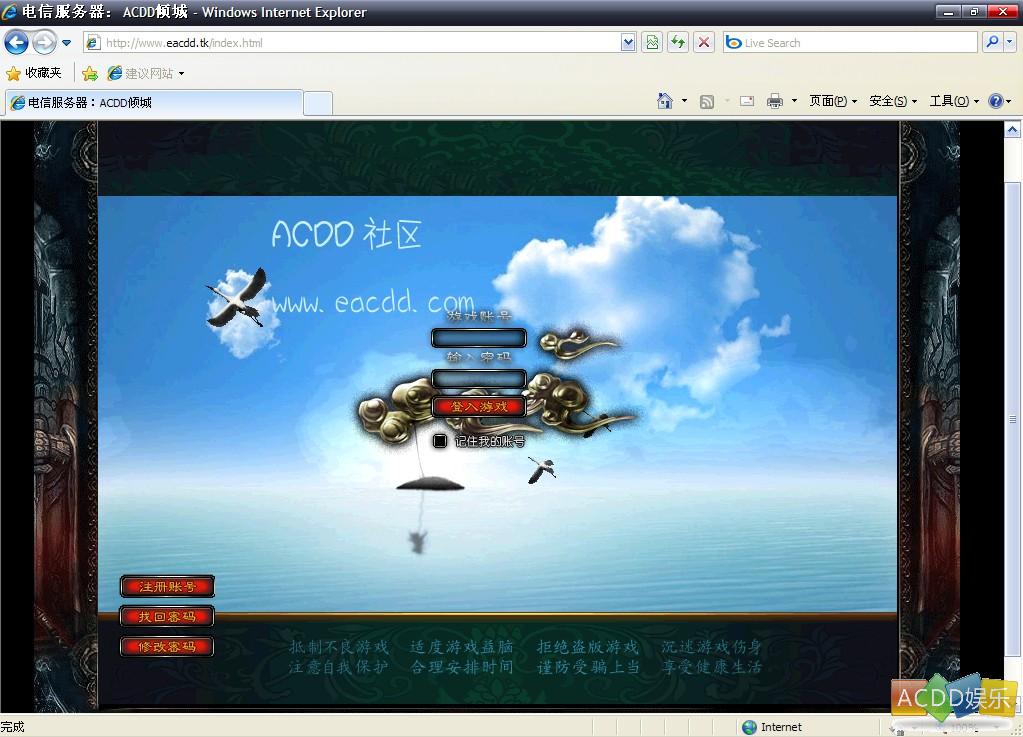
Task: Expand the recent pages dropdown arrow
Action: (x=67, y=43)
